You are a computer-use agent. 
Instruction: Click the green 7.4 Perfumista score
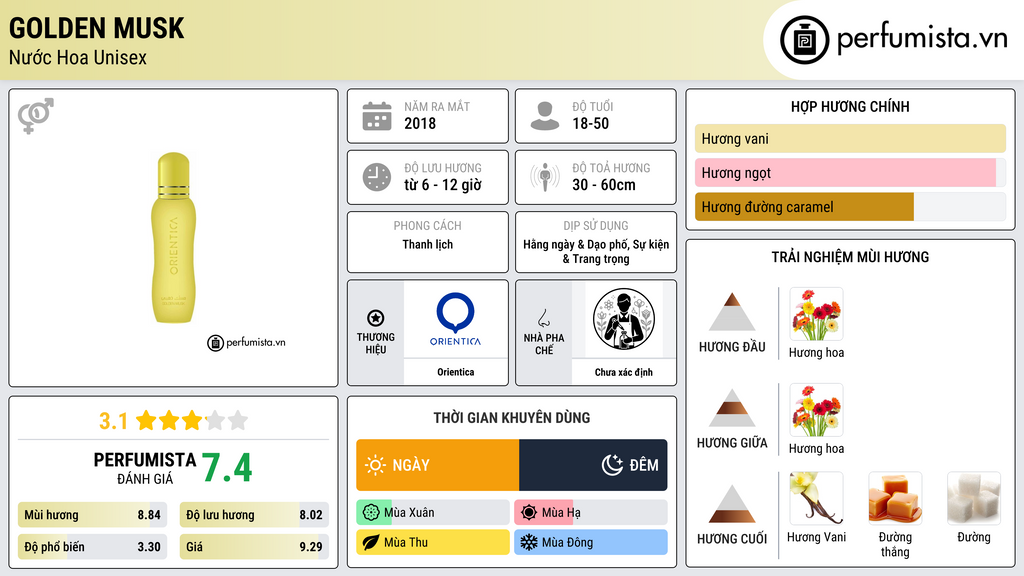tap(227, 468)
